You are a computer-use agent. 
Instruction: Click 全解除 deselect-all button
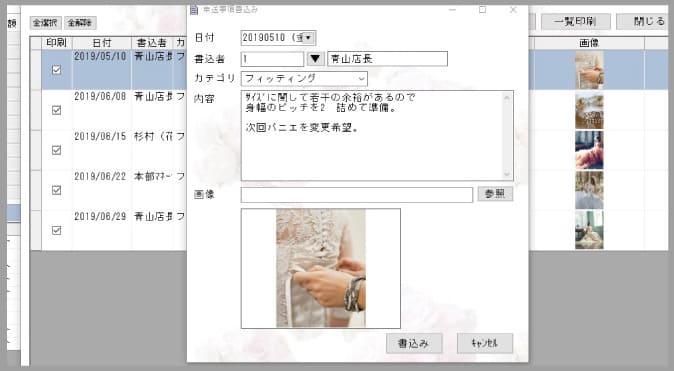coord(80,23)
